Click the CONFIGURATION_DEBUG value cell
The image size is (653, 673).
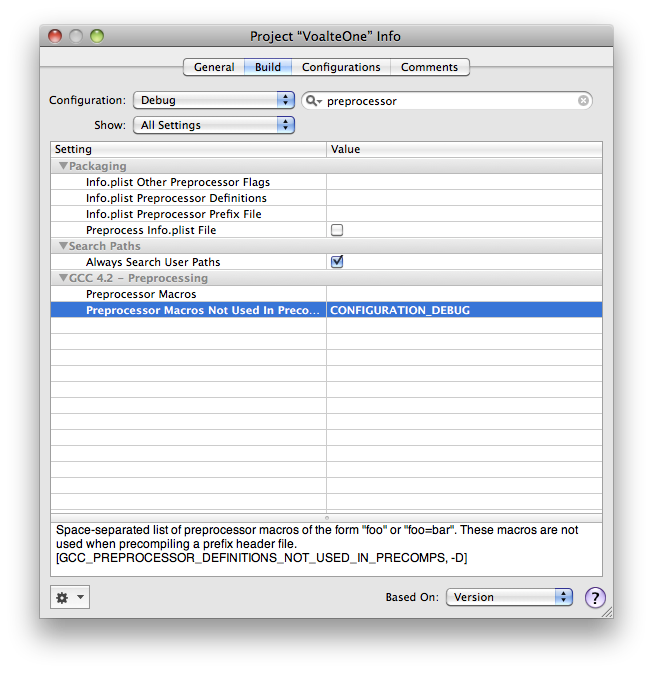click(x=464, y=310)
